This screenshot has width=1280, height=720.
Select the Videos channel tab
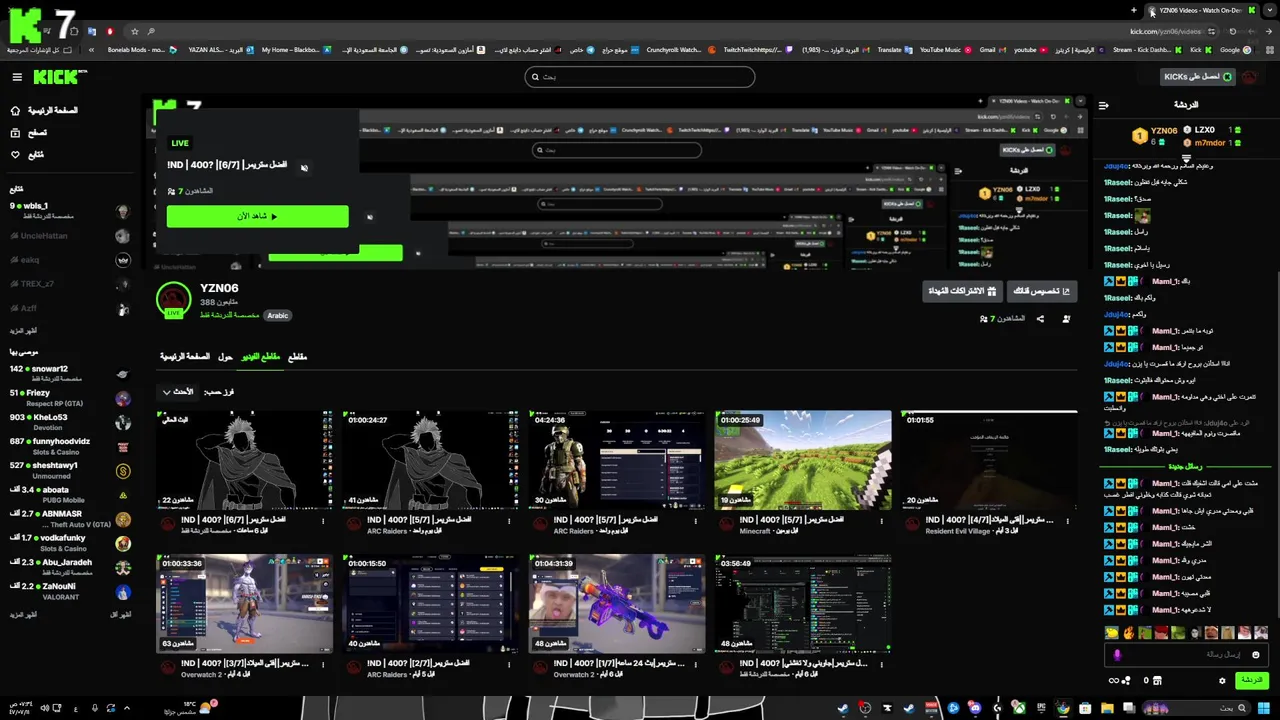point(261,357)
